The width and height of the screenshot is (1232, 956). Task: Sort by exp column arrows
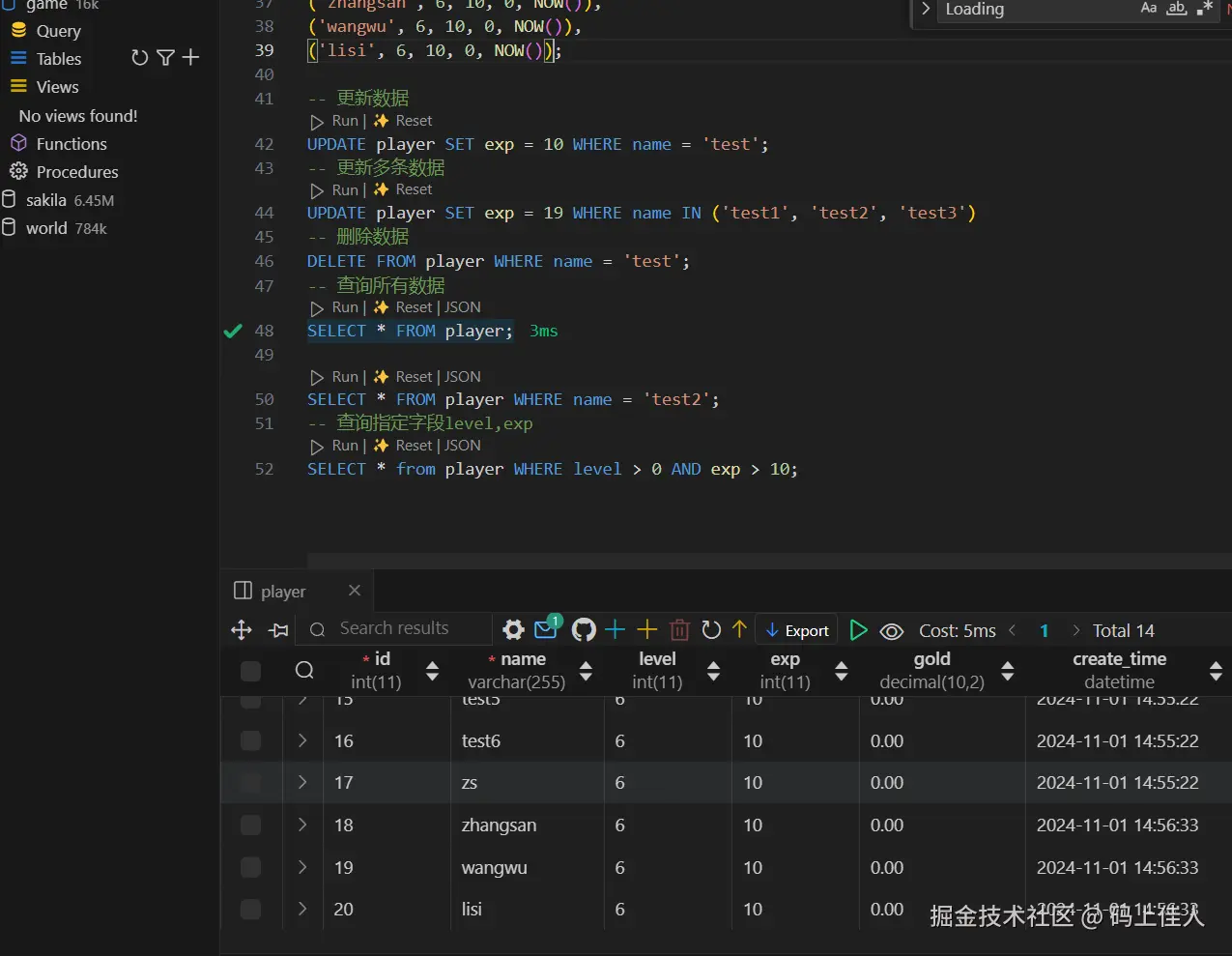(841, 671)
